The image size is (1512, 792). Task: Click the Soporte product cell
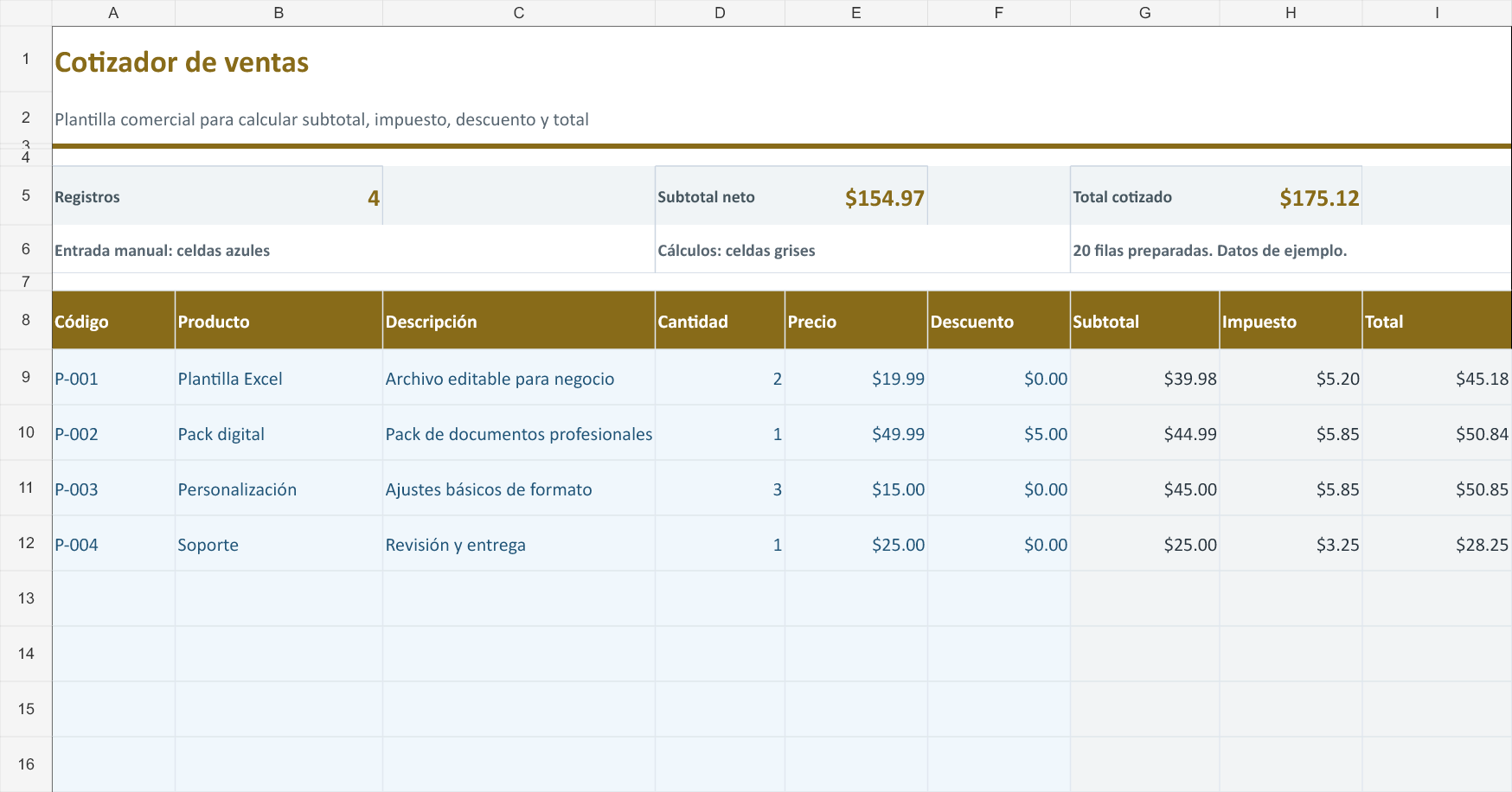click(279, 544)
